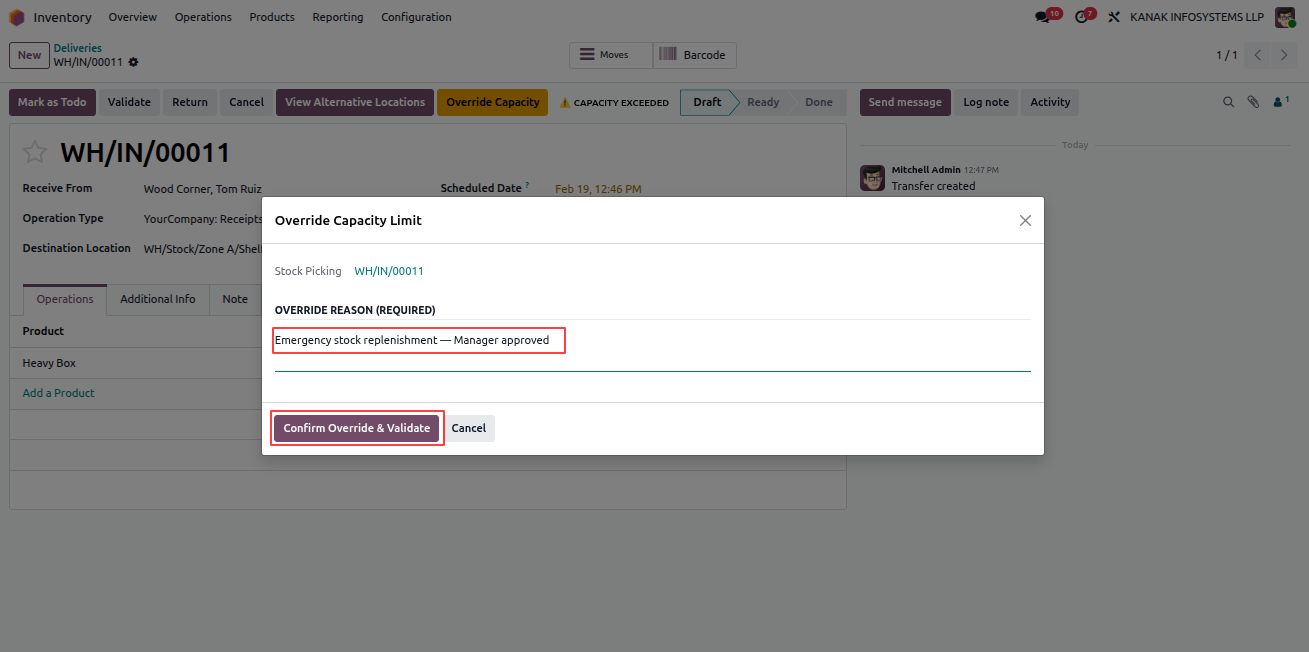The width and height of the screenshot is (1309, 652).
Task: Open the Reporting menu
Action: click(x=338, y=17)
